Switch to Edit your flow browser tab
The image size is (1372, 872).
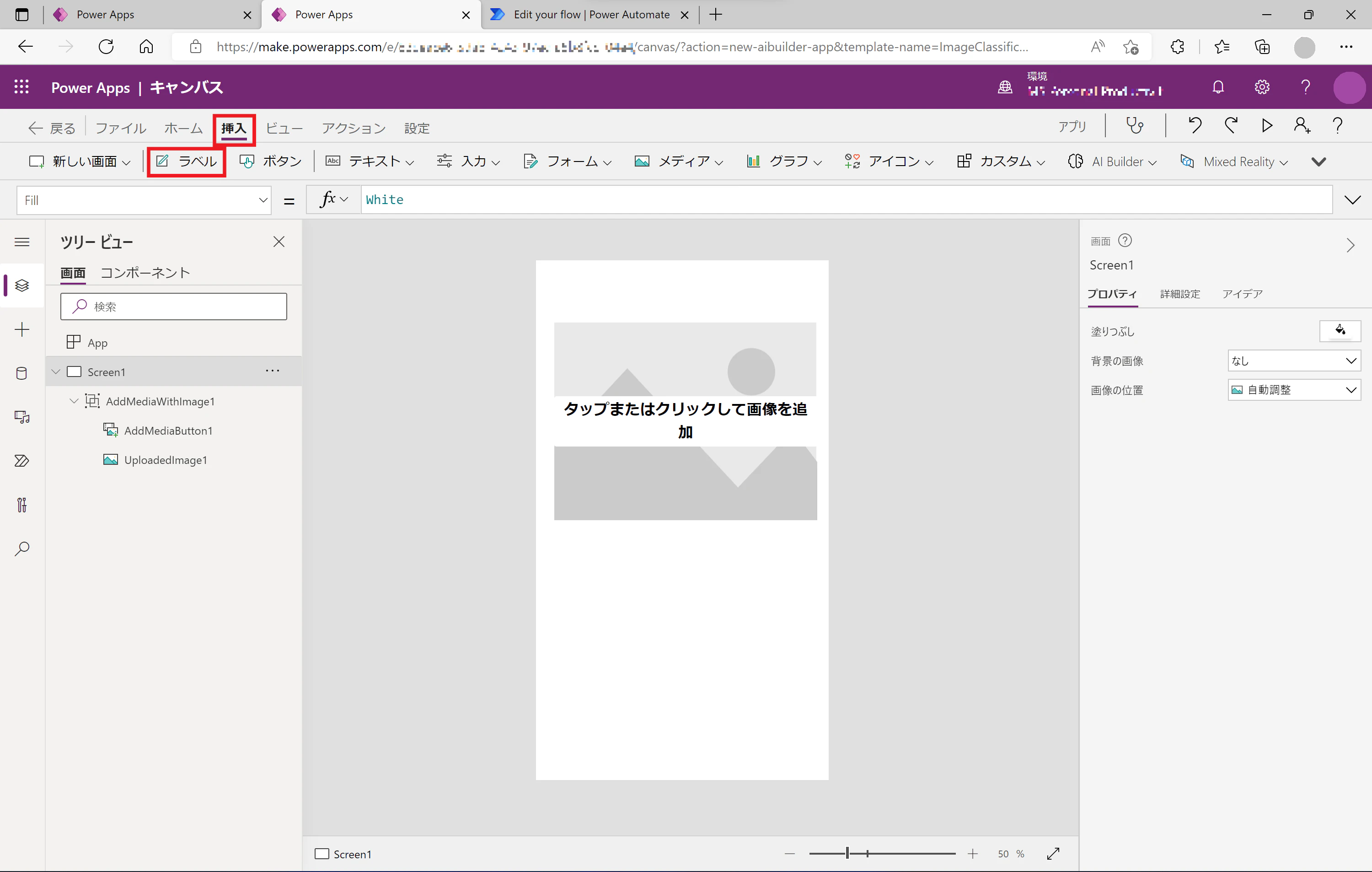591,15
